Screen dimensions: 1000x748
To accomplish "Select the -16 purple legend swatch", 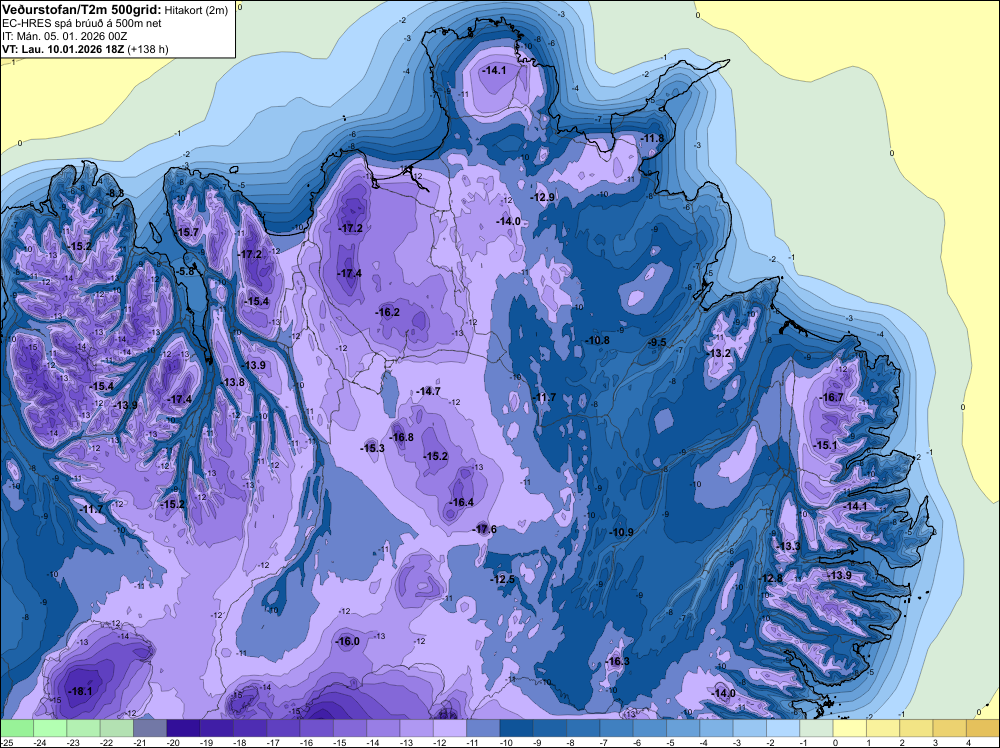I will (x=316, y=728).
